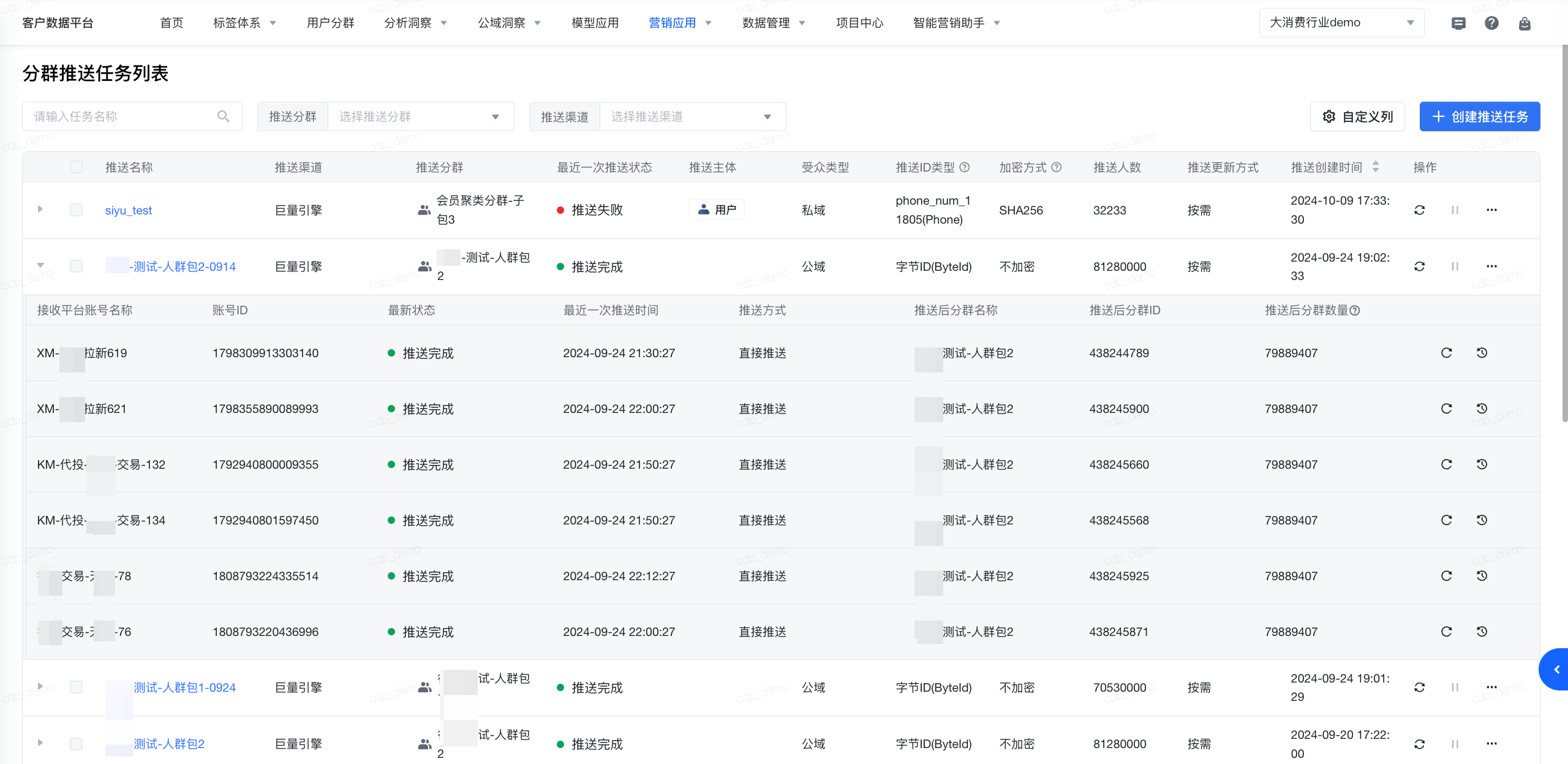View push history for account 1808793224335514
The width and height of the screenshot is (1568, 764).
(x=1482, y=576)
